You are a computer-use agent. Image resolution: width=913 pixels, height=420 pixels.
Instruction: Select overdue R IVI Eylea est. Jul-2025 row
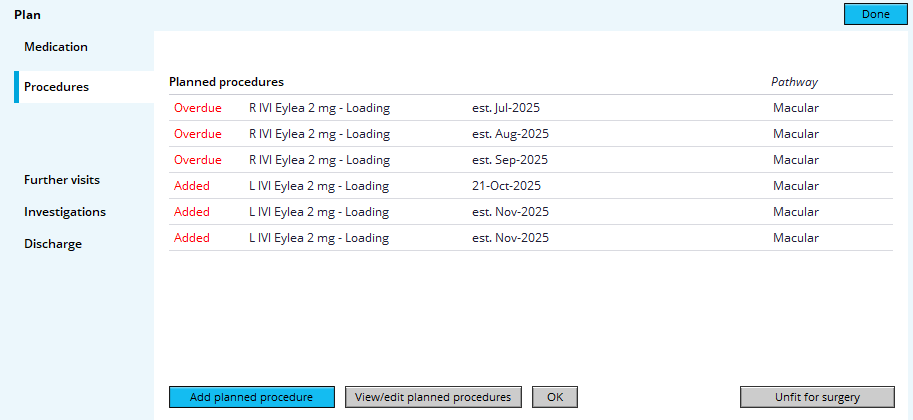pos(319,108)
